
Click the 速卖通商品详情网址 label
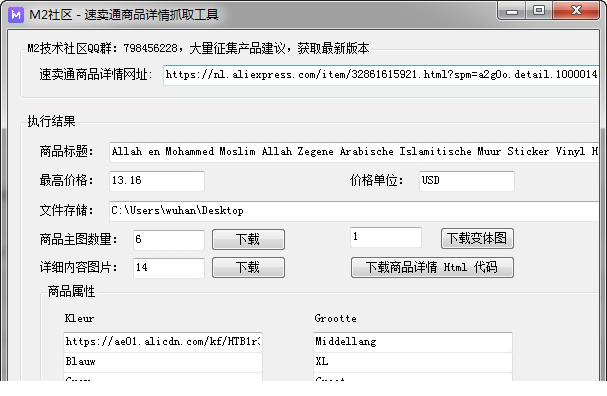96,74
